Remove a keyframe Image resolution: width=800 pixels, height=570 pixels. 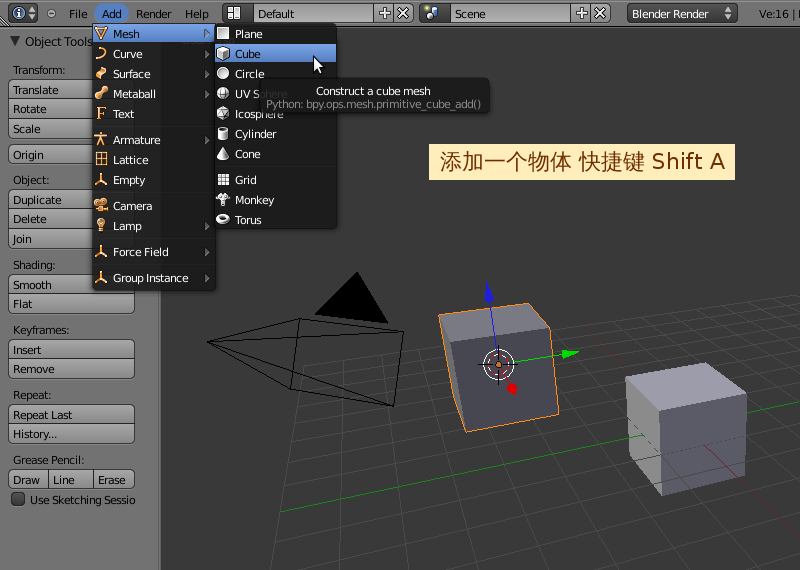click(x=71, y=369)
